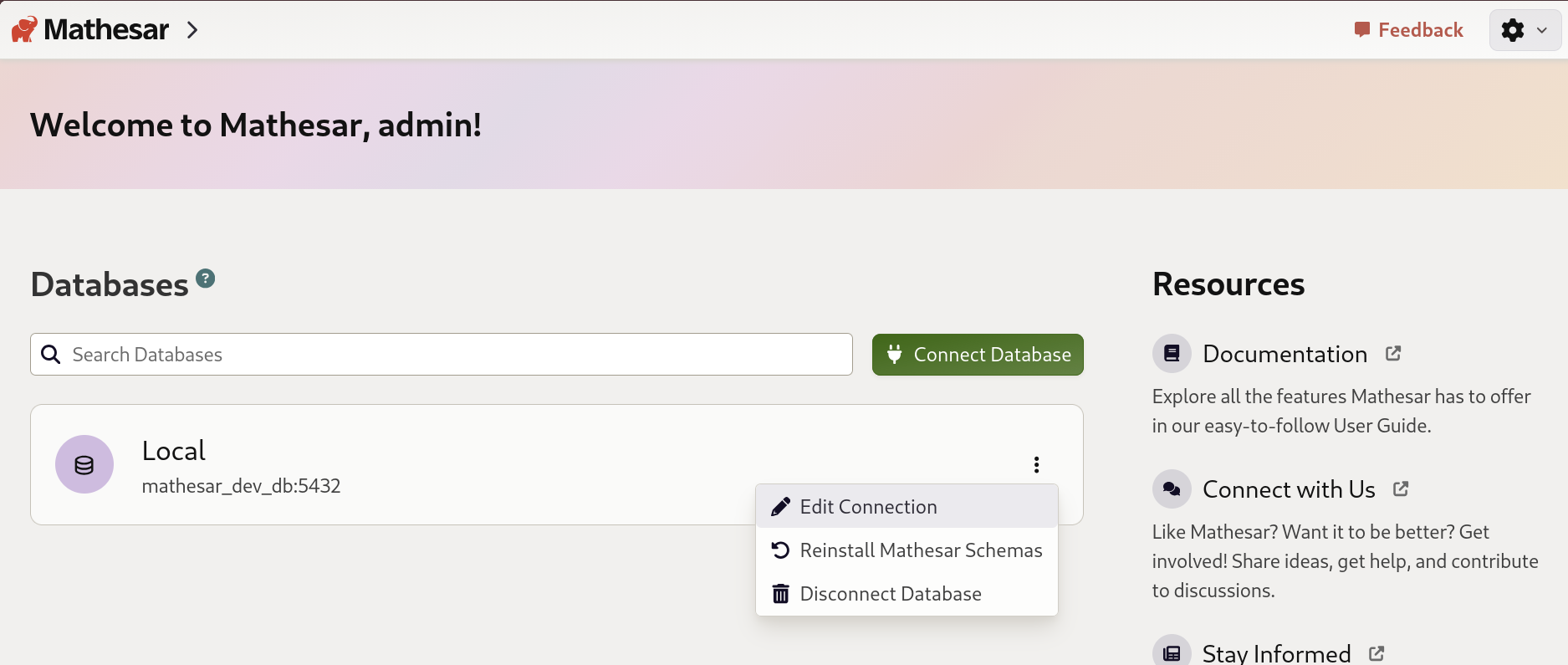This screenshot has width=1568, height=665.
Task: Select Disconnect Database from the menu
Action: 890,593
